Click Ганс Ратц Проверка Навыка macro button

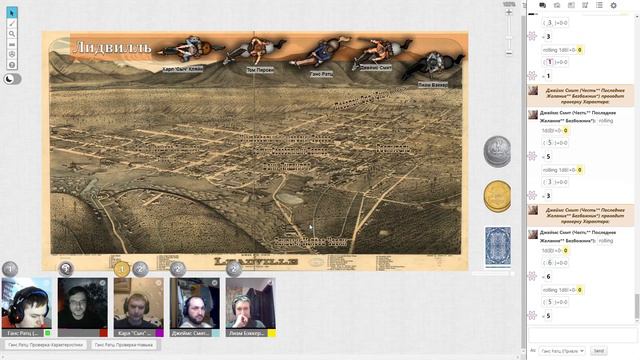coord(124,345)
